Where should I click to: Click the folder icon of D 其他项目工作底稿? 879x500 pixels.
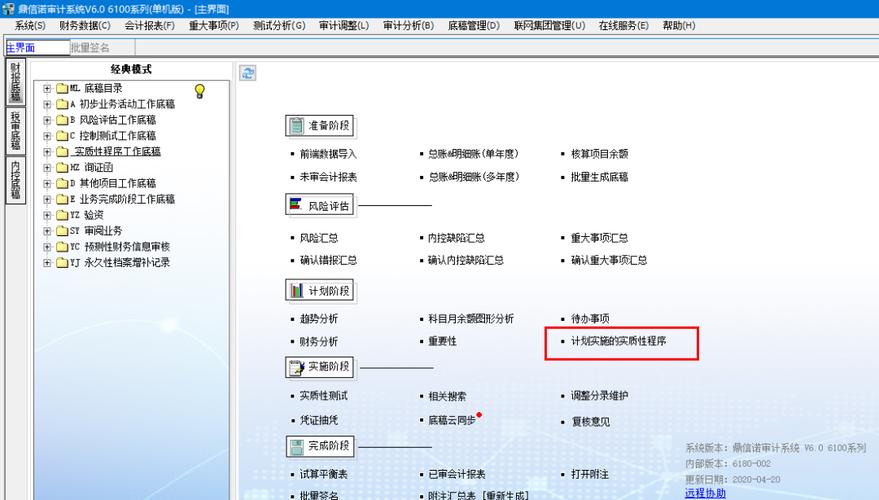(62, 183)
